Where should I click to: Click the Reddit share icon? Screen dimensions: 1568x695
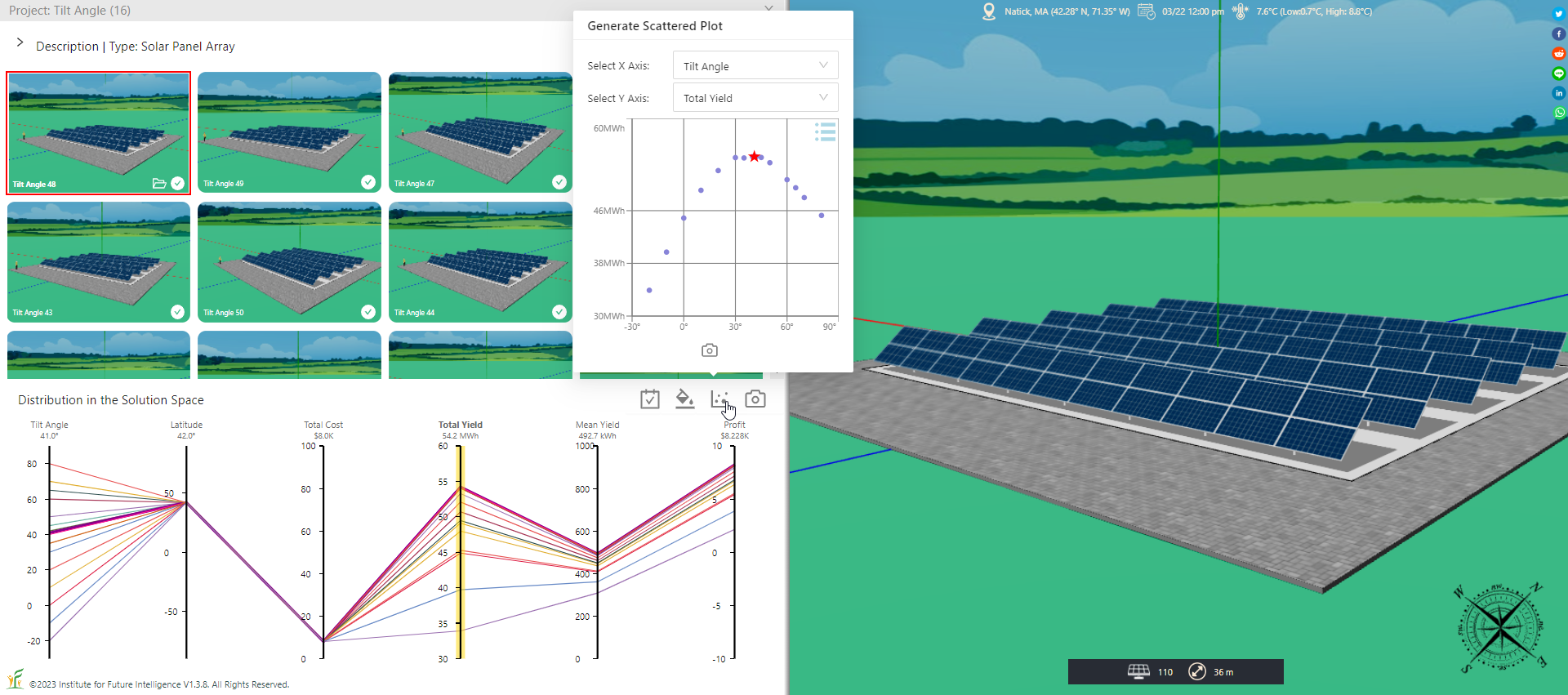(x=1559, y=54)
